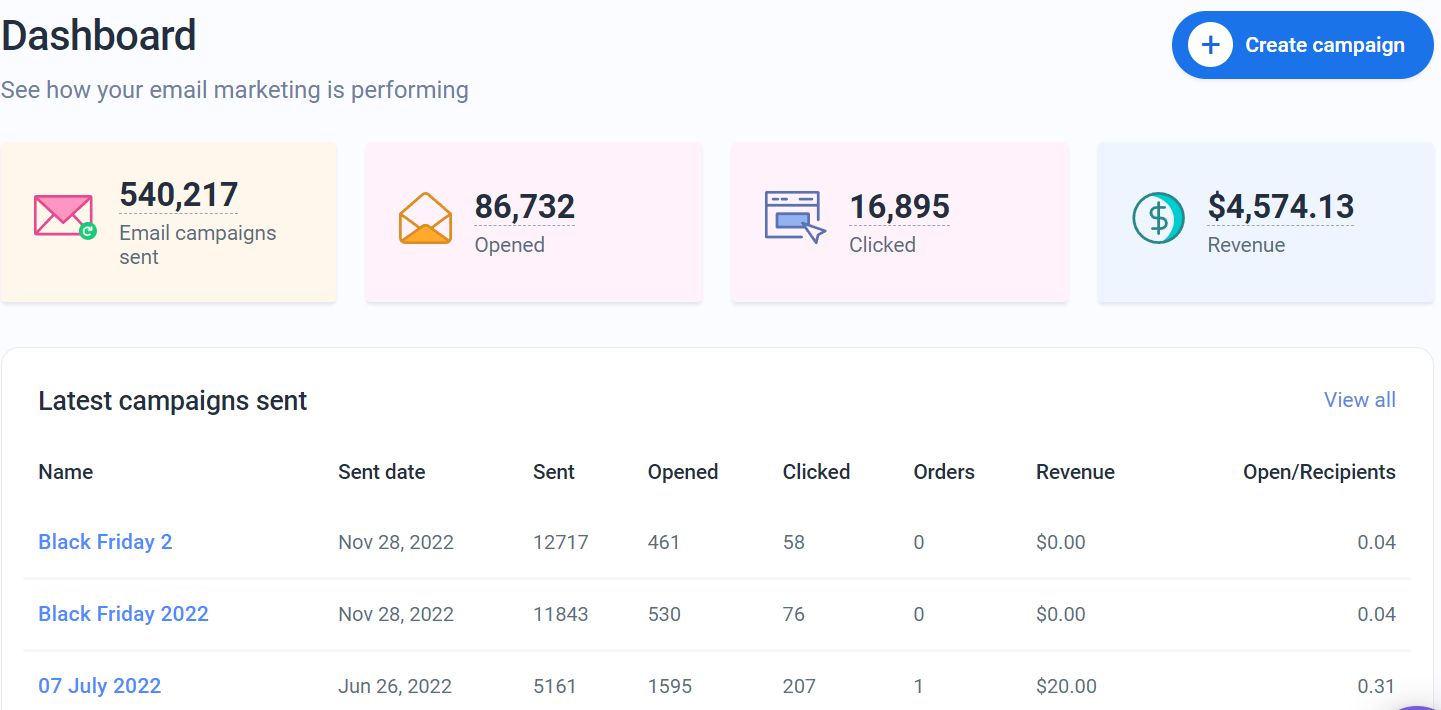
Task: Click the opened count 1595
Action: [670, 686]
